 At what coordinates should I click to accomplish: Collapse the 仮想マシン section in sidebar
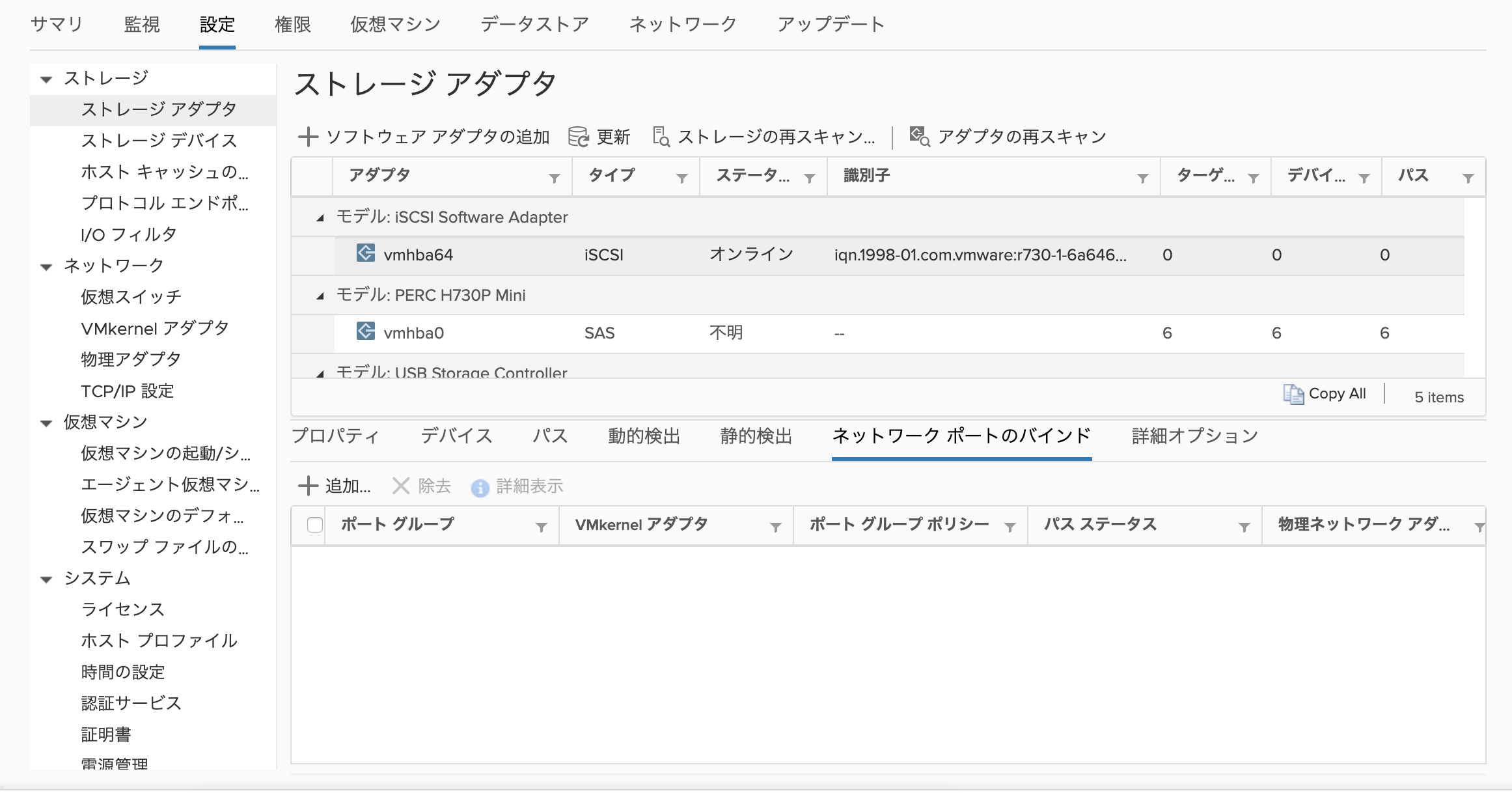(46, 423)
